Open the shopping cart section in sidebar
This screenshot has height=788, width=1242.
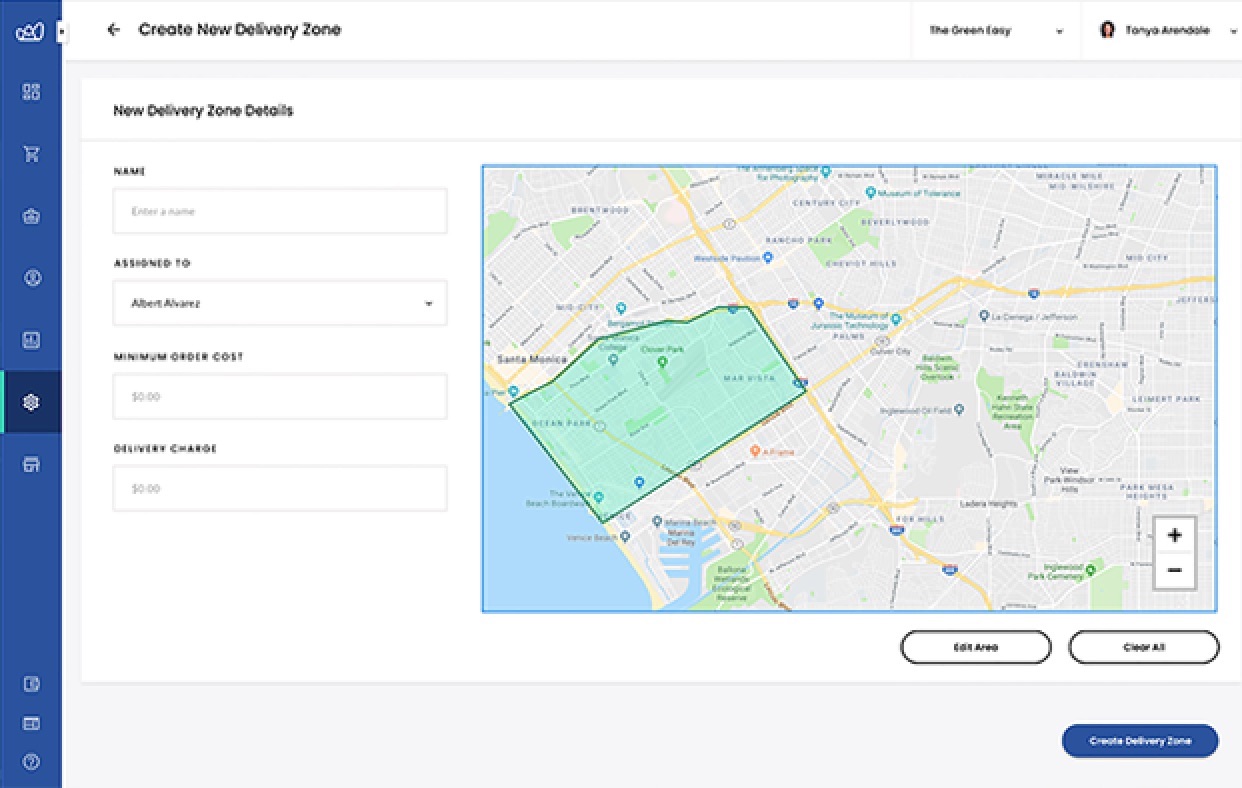coord(31,154)
